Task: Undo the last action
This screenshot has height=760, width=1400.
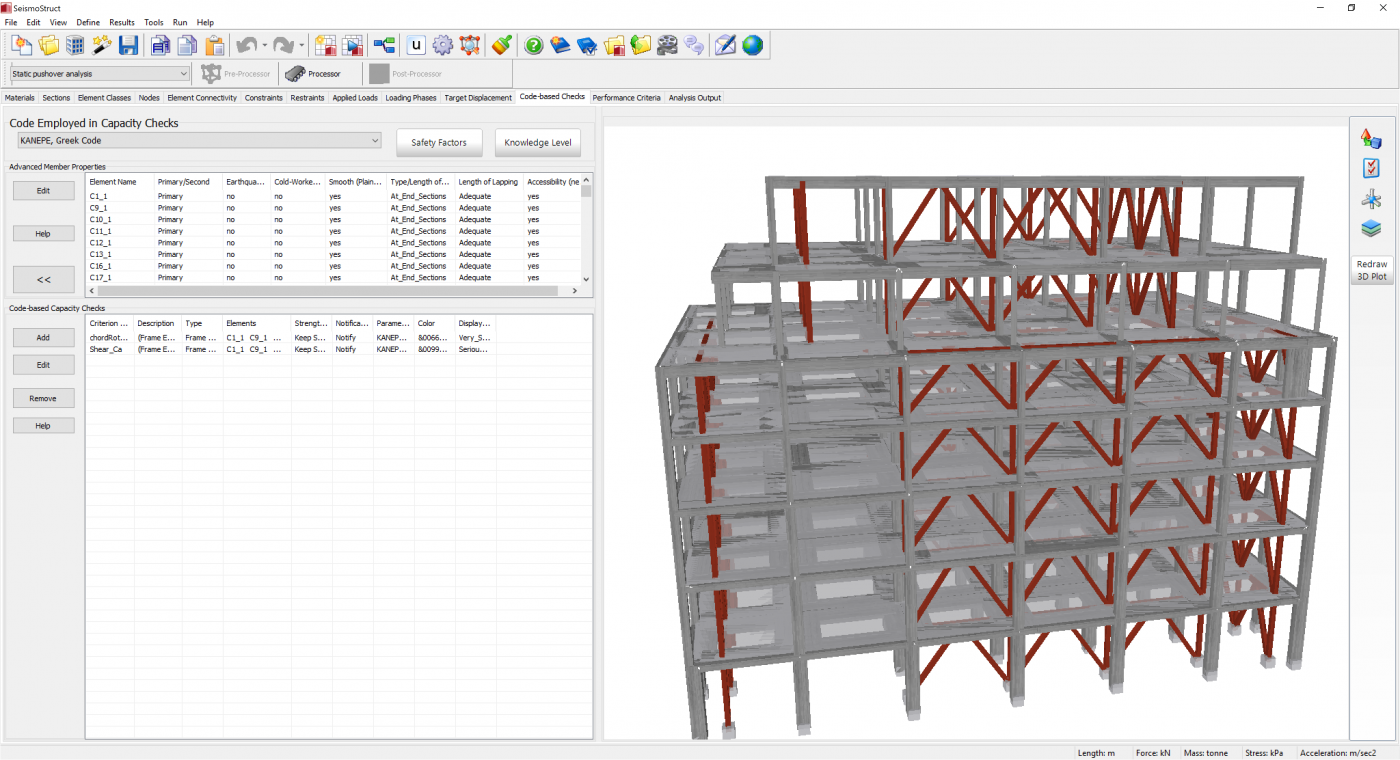Action: coord(246,45)
